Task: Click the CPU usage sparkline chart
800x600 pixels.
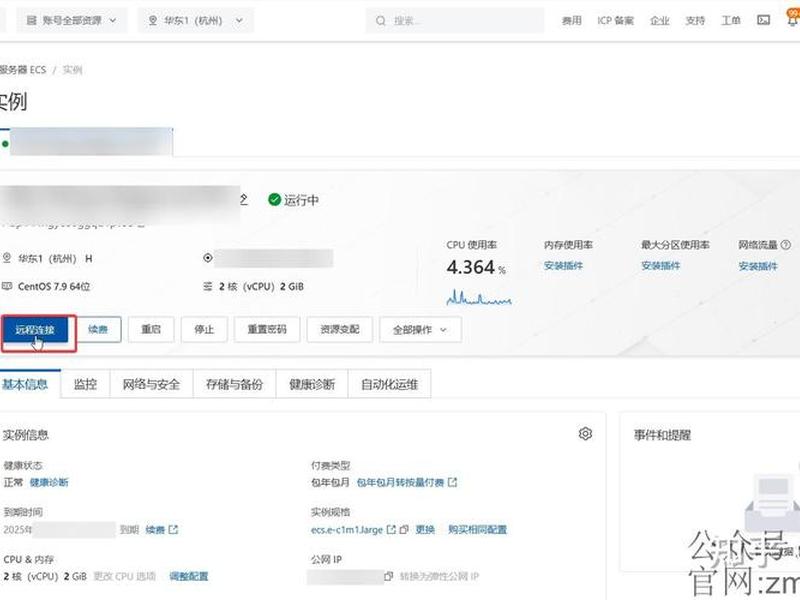Action: 479,297
